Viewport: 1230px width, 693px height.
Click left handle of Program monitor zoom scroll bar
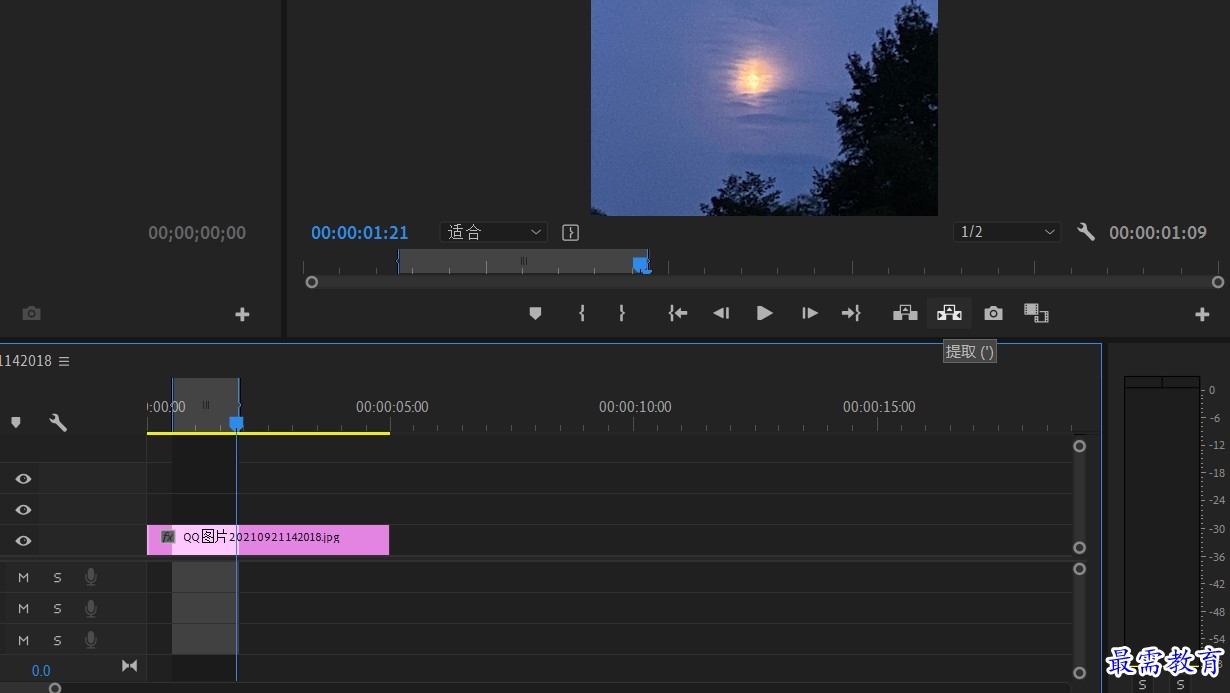pos(312,282)
